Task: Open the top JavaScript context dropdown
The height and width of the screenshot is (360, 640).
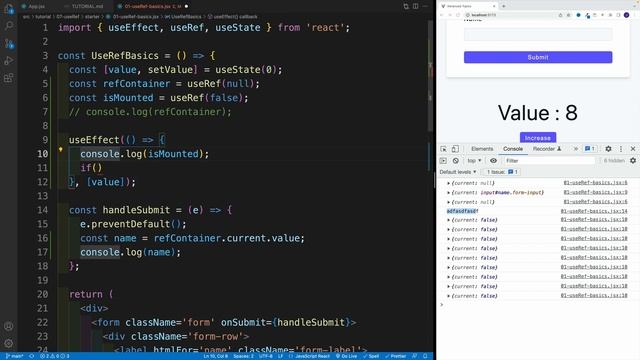Action: point(474,161)
